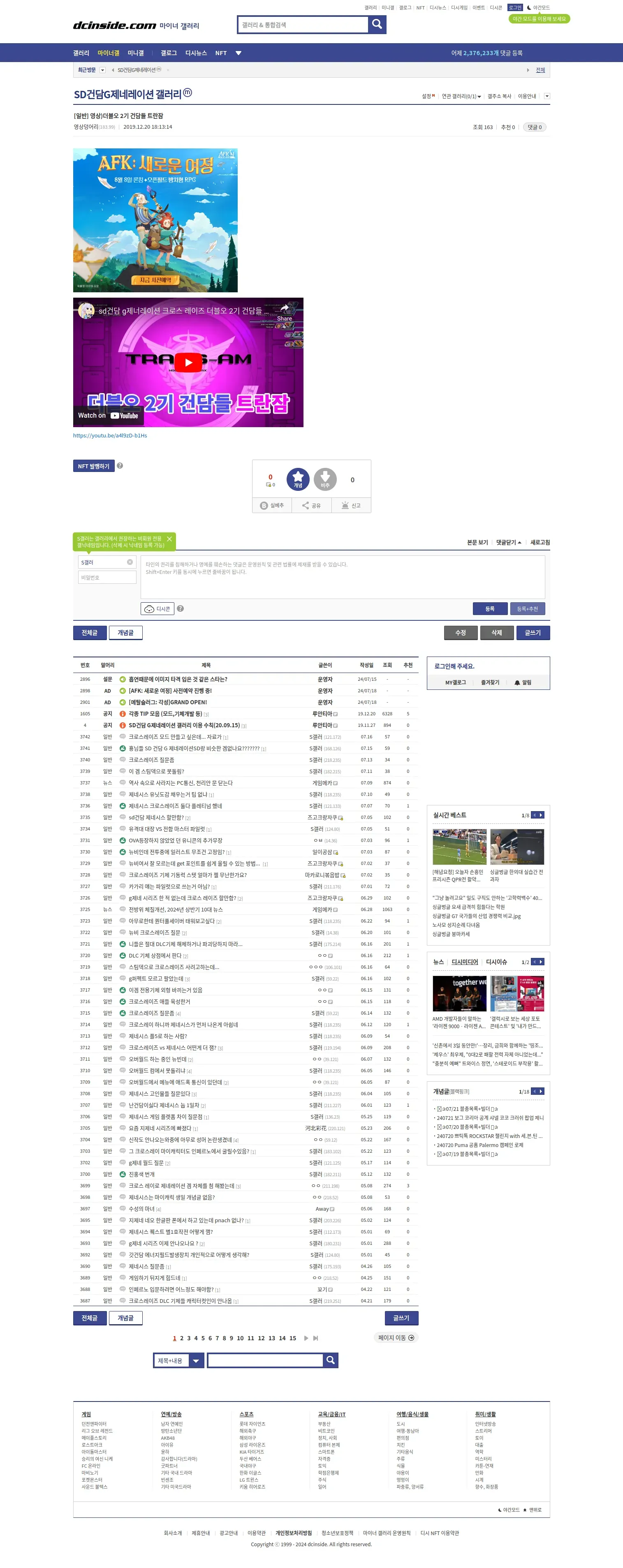Close the green S갤러 nickname tooltip

coord(169,539)
